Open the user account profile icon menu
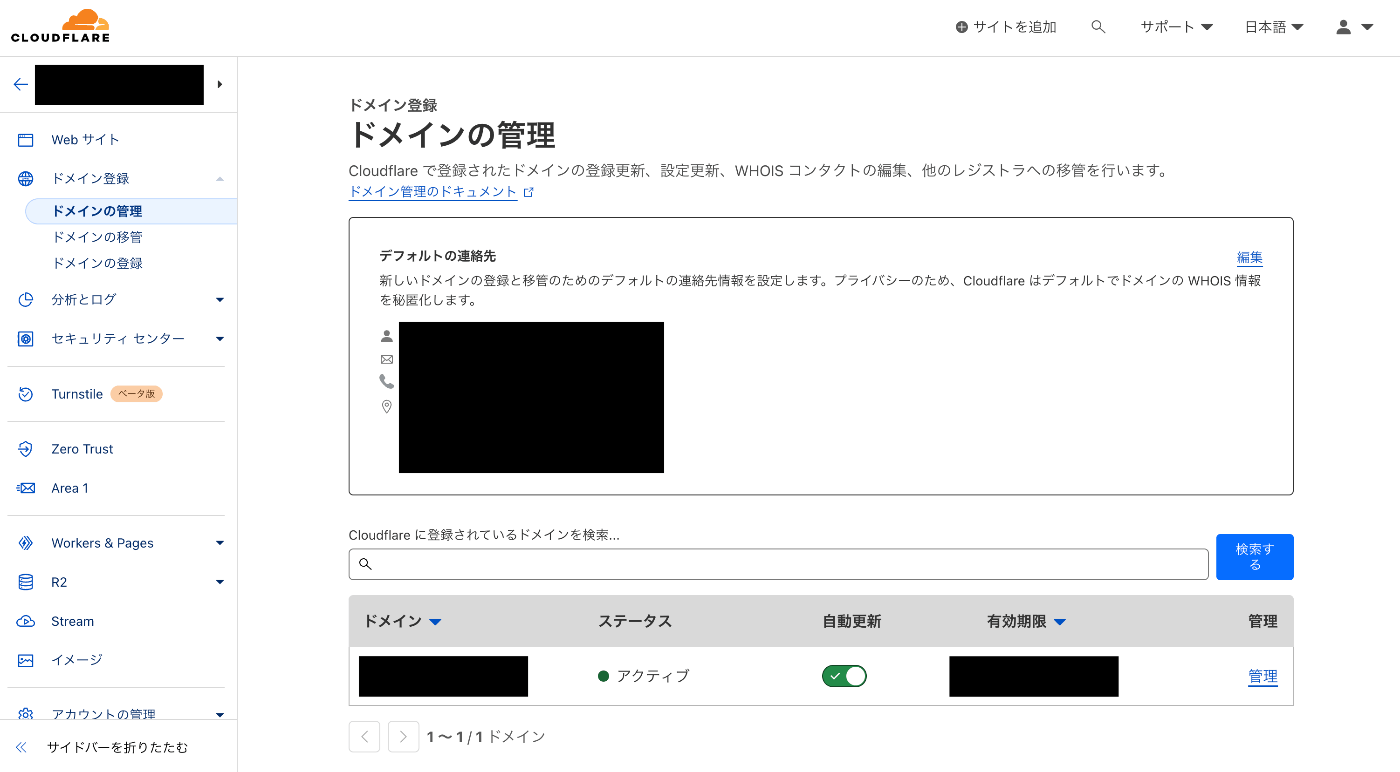The image size is (1400, 772). [1344, 27]
